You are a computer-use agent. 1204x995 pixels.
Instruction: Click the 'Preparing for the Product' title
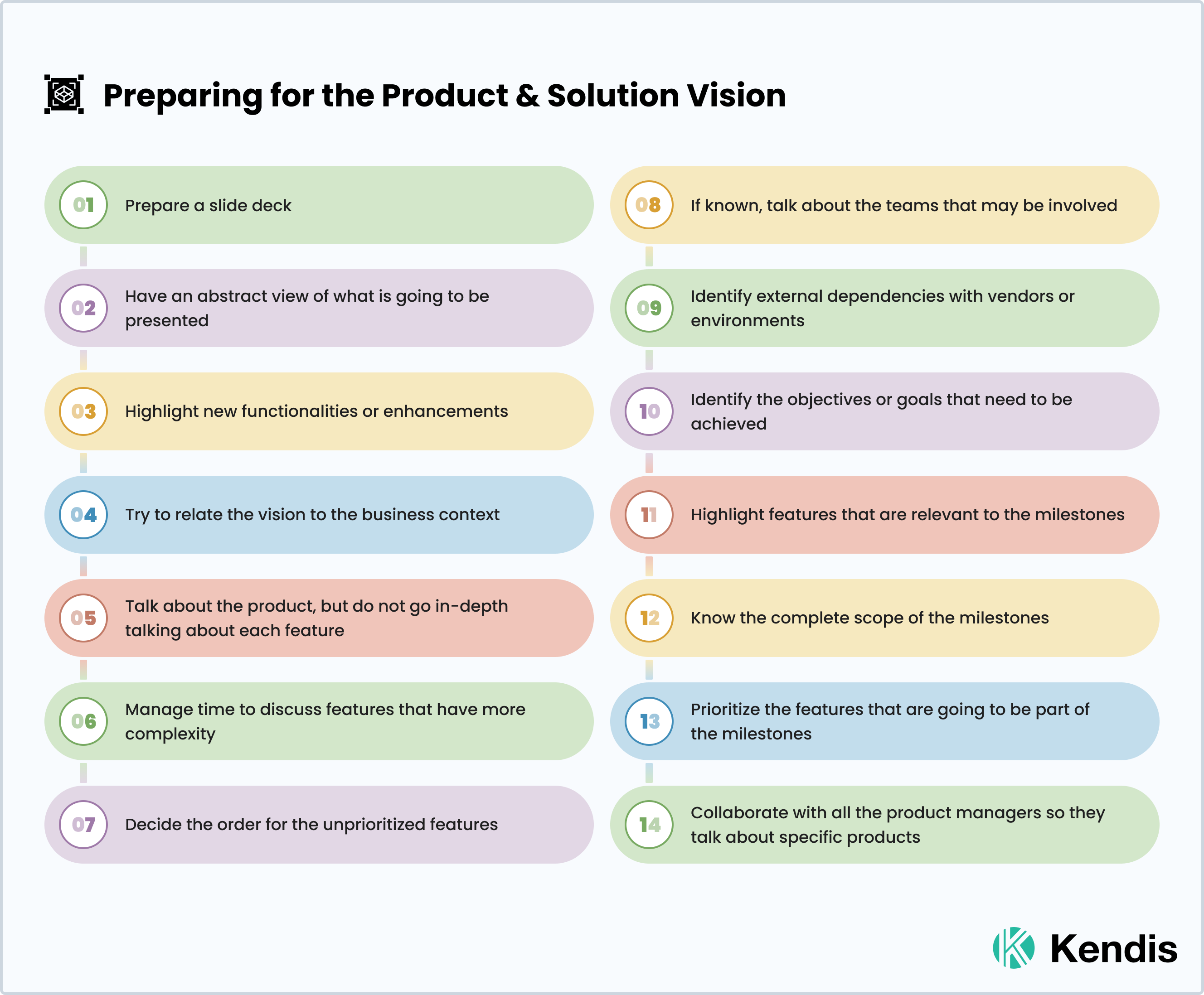[444, 95]
